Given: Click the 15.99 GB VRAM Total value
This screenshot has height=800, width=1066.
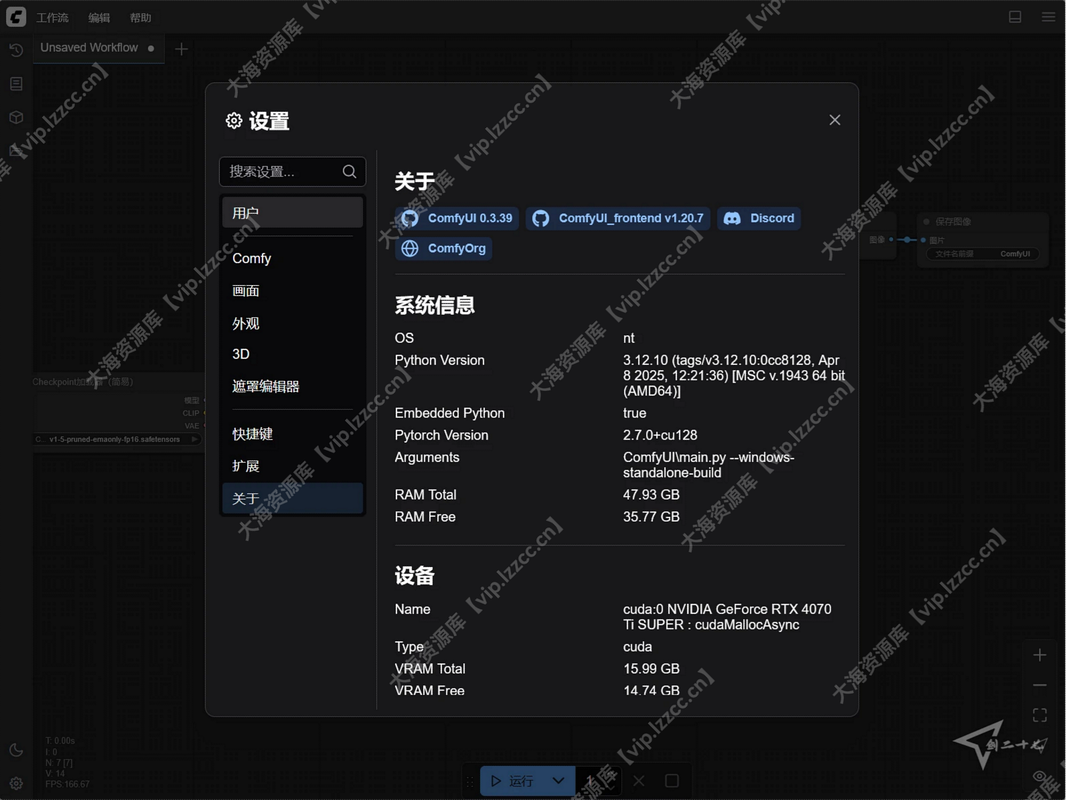Looking at the screenshot, I should click(x=651, y=669).
